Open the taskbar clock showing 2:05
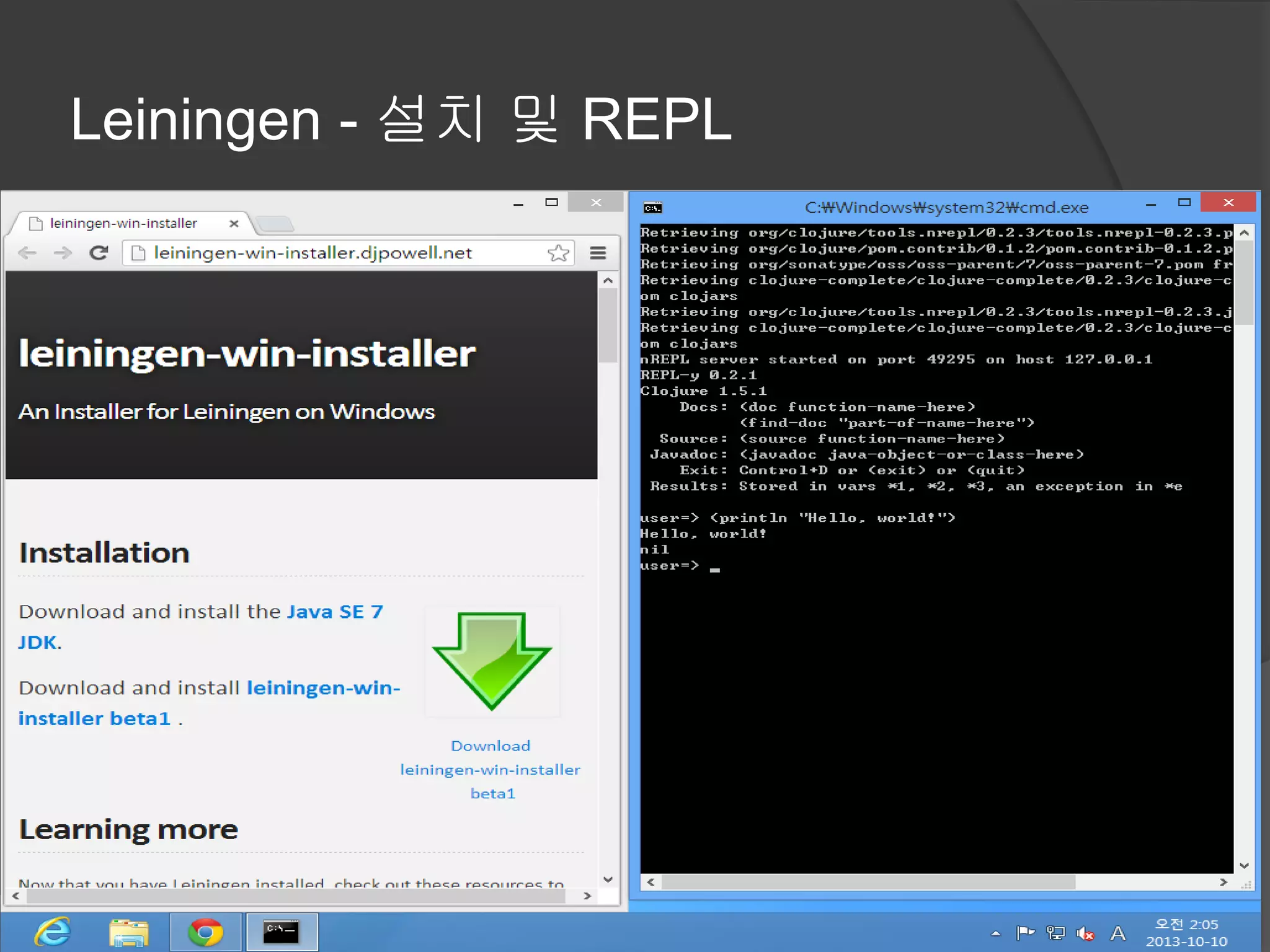 coord(1186,932)
